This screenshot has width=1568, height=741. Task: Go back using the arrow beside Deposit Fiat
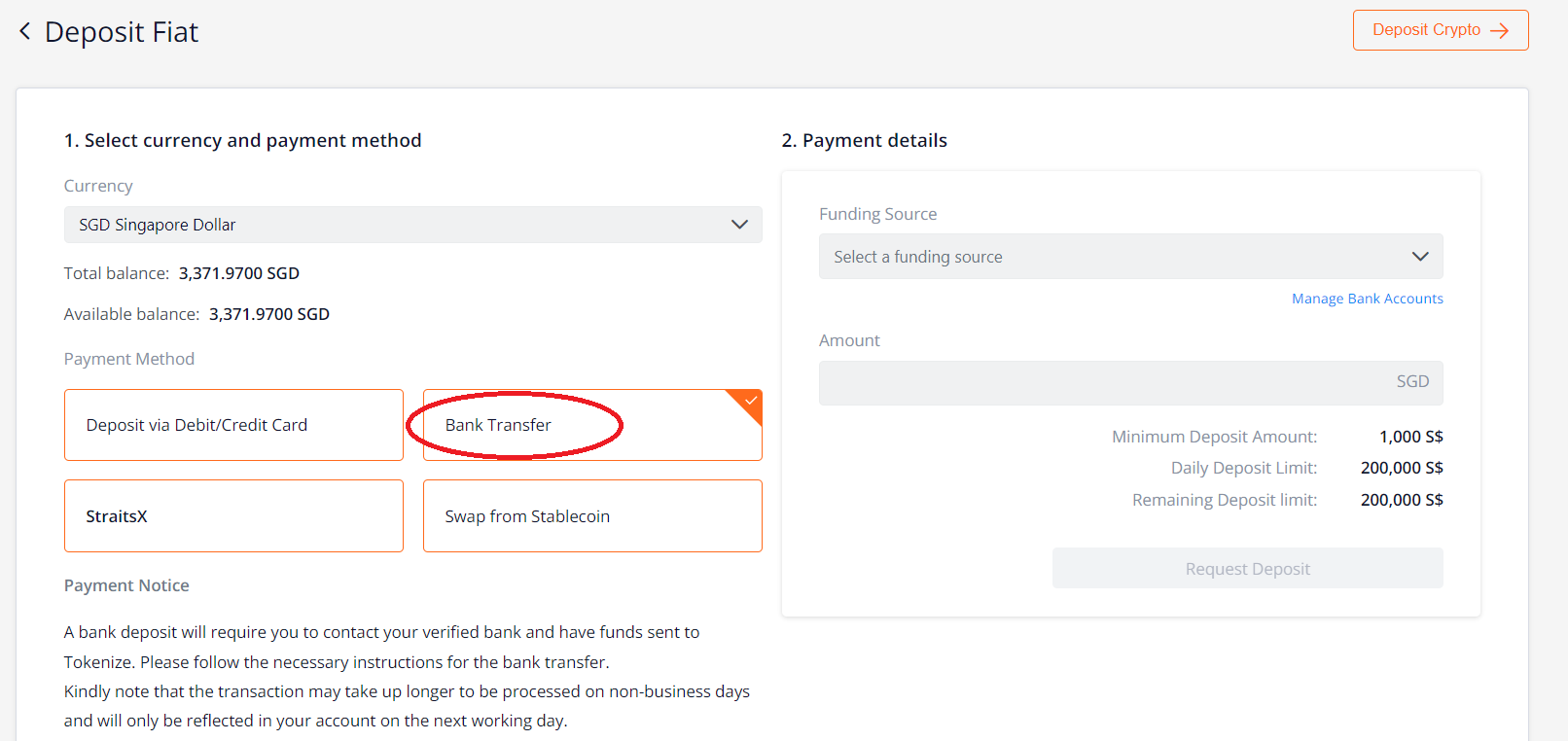click(x=25, y=31)
